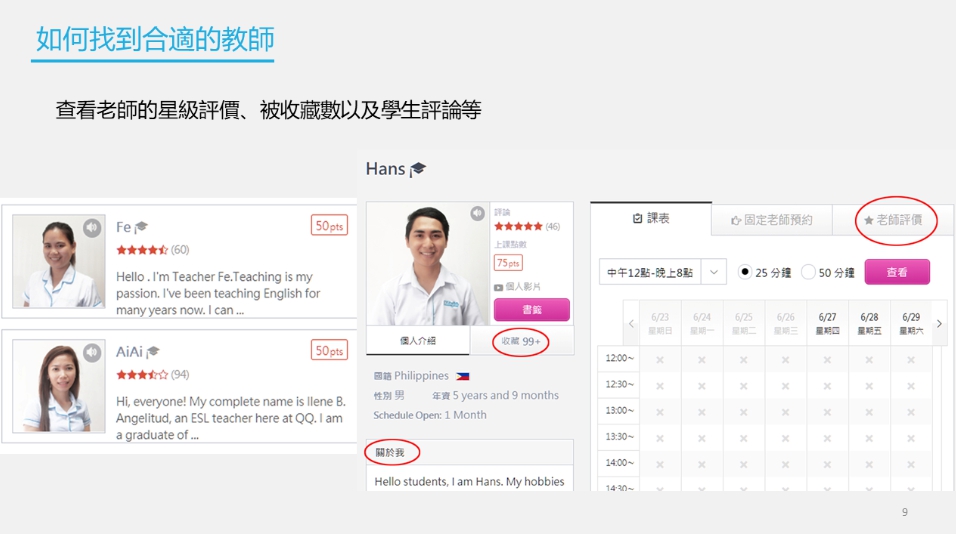The width and height of the screenshot is (956, 534).
Task: Open the 課表 schedule tab
Action: (651, 219)
